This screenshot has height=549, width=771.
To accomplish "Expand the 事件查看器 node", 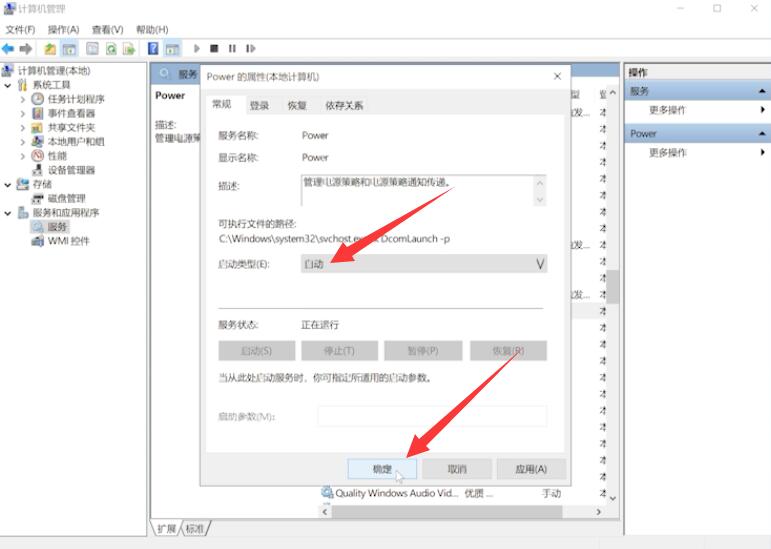I will point(23,114).
